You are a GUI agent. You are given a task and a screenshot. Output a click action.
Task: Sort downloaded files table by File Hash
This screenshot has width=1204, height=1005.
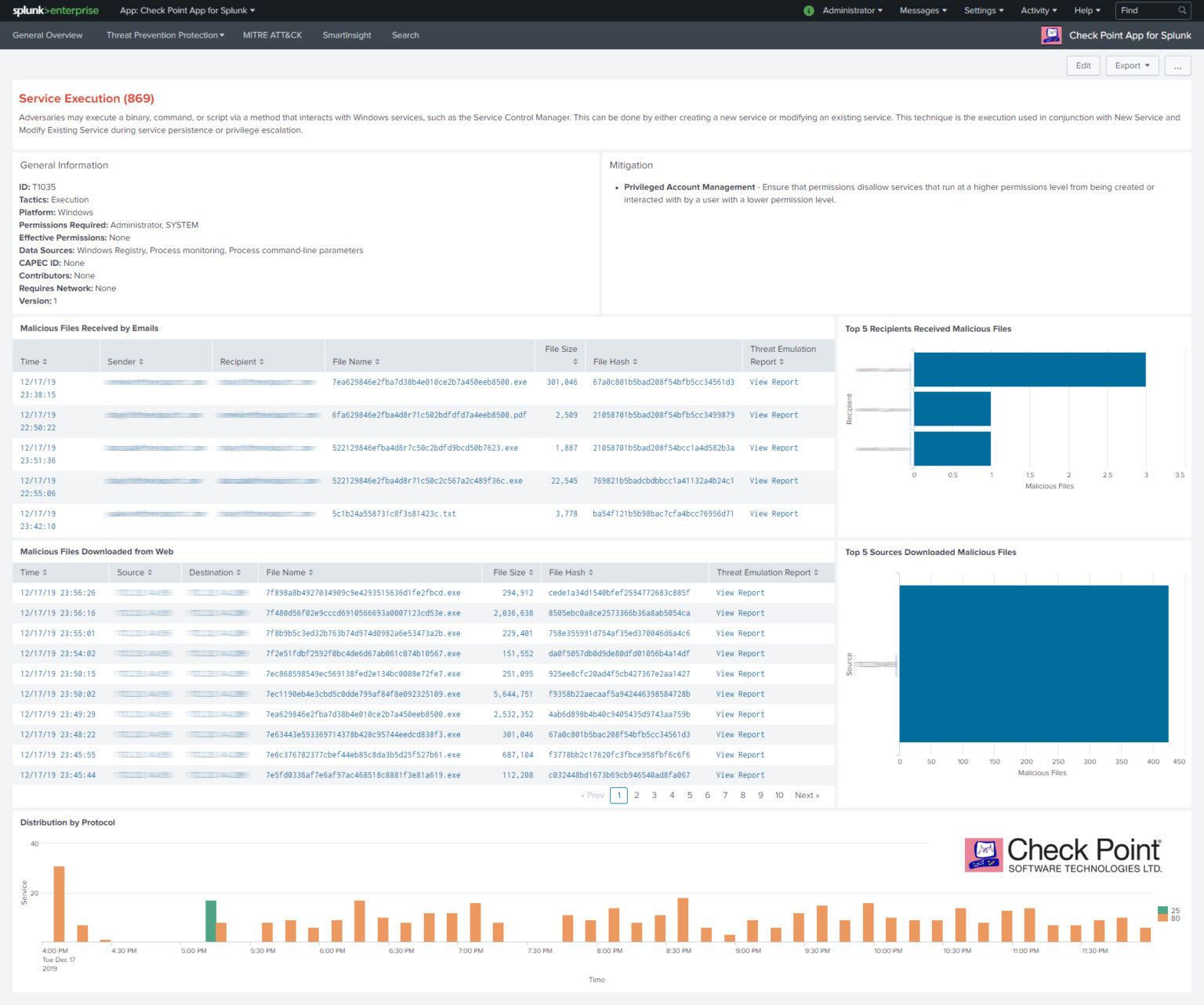pyautogui.click(x=569, y=572)
